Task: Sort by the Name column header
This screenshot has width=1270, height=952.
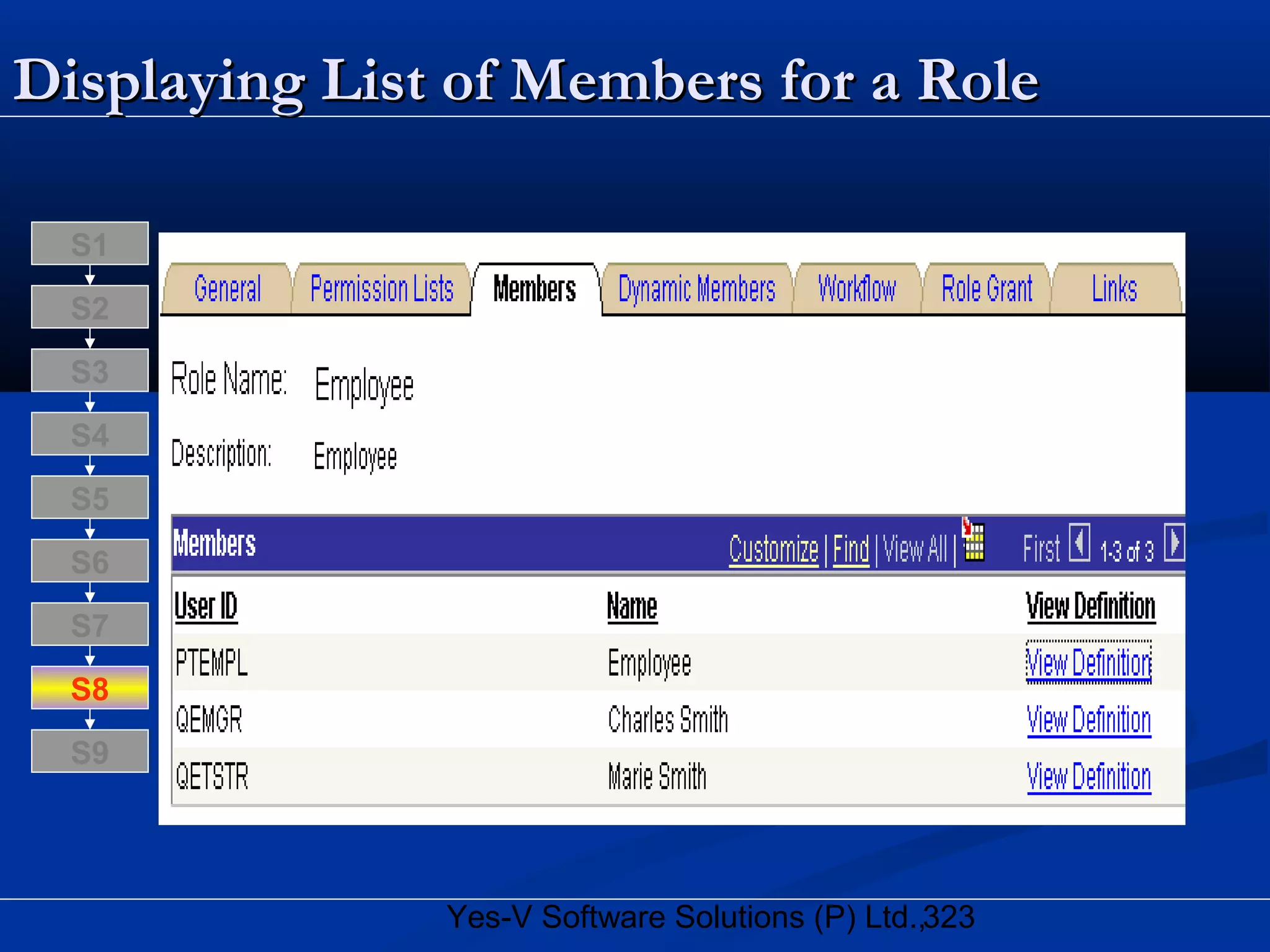Action: (x=632, y=606)
